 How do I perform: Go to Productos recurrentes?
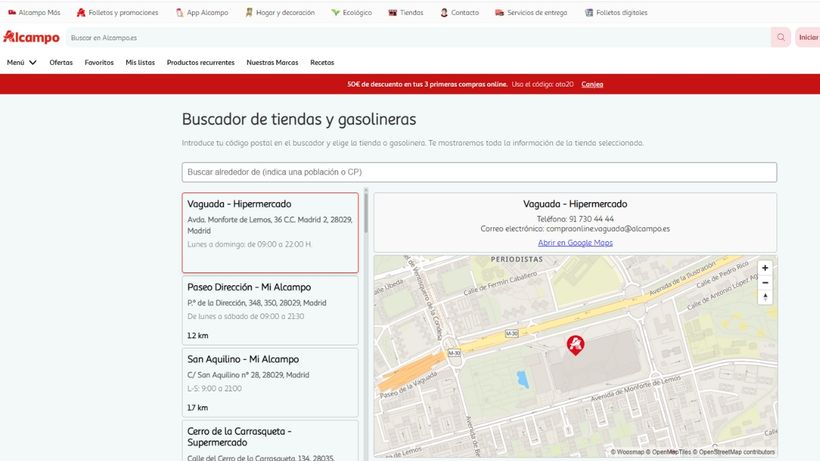click(200, 62)
